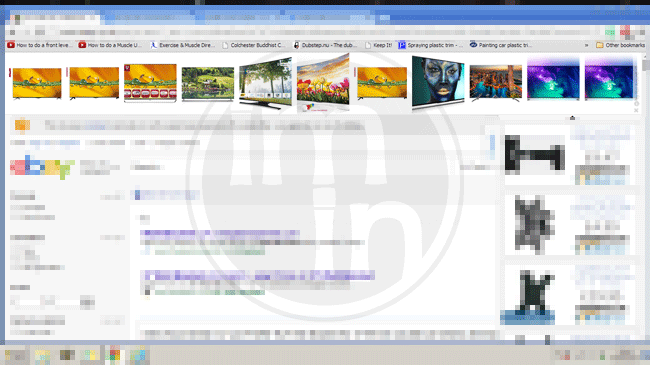
Task: Open the 'Colchester Buddhist C...' bookmark
Action: pos(254,45)
